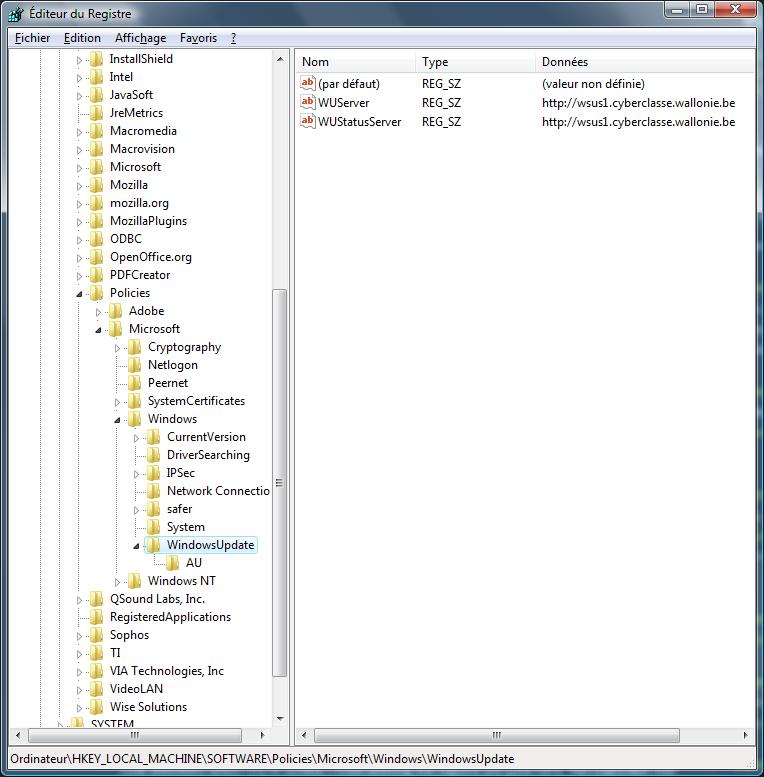The height and width of the screenshot is (777, 764).
Task: Sort values by the Type column header
Action: 475,61
